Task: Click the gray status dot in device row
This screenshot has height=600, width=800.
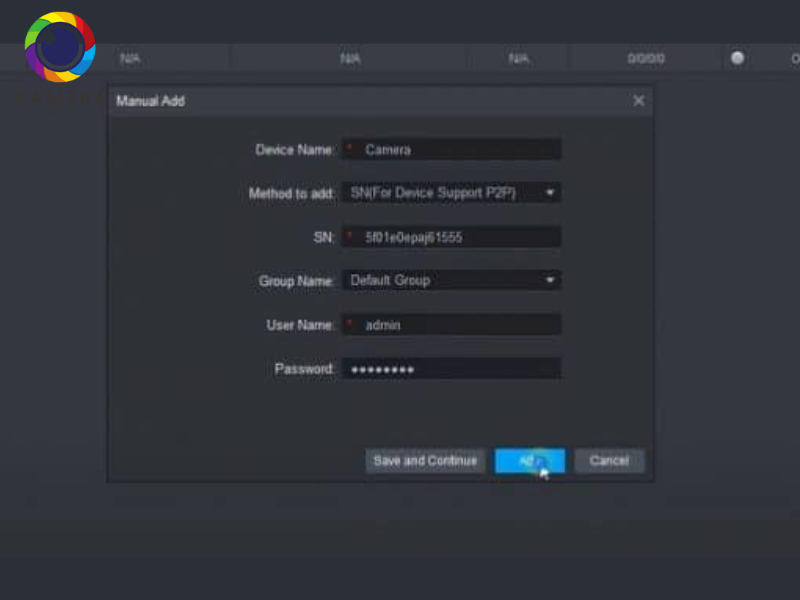Action: coord(738,58)
